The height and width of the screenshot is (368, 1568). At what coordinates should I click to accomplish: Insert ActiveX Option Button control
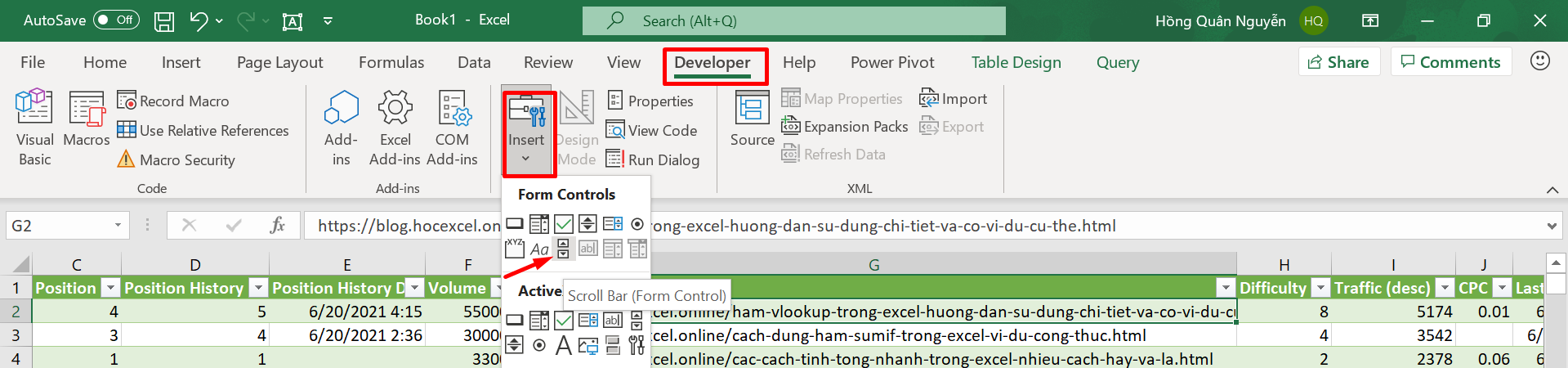[539, 346]
